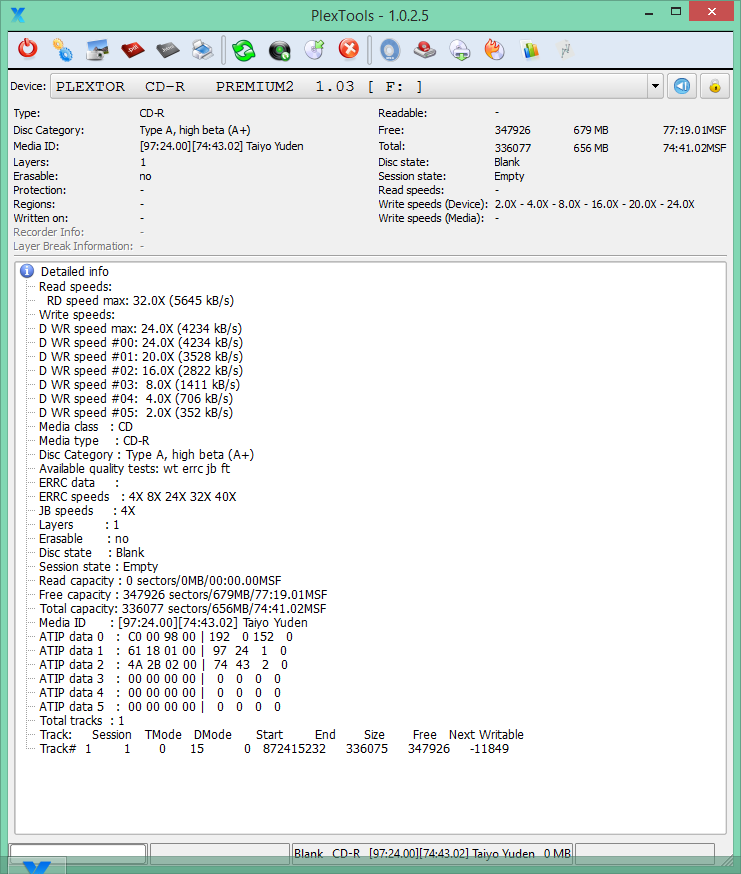Click the Disc Category Type A value at top
741x874 pixels.
coord(195,130)
